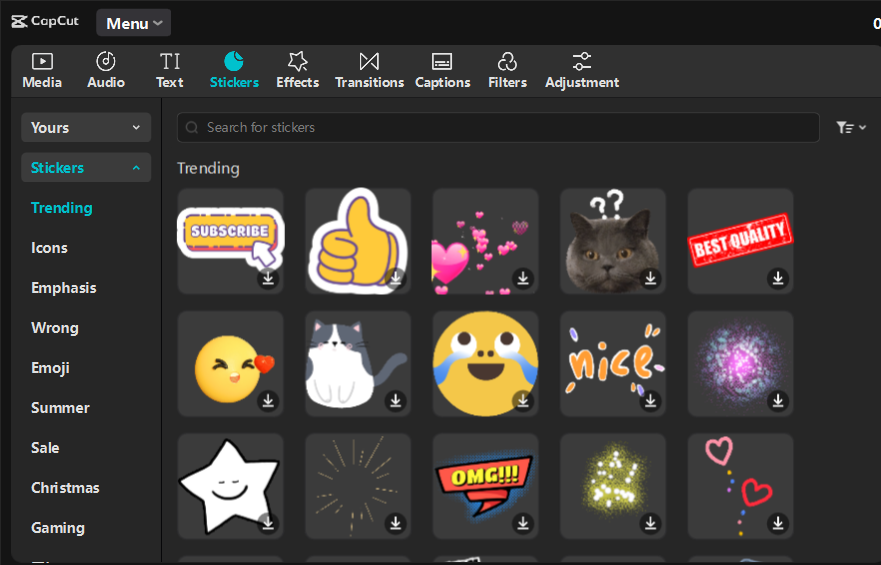Open the Menu dropdown
The image size is (881, 565).
133,23
